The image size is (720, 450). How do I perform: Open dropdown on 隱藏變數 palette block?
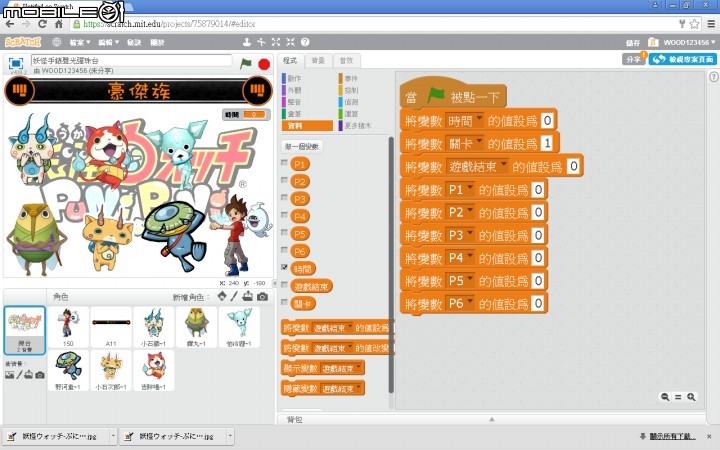358,388
